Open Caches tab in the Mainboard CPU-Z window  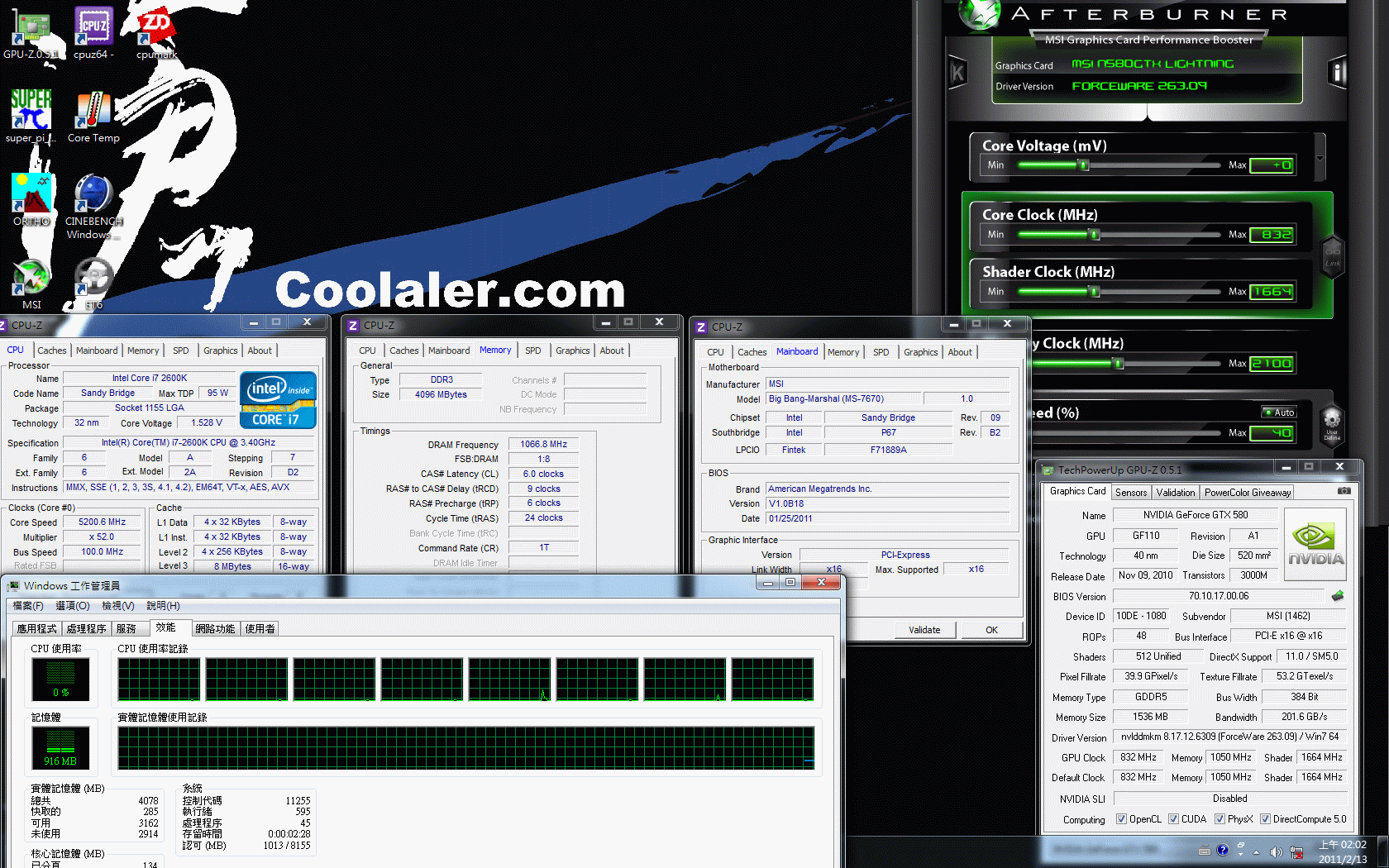[752, 352]
